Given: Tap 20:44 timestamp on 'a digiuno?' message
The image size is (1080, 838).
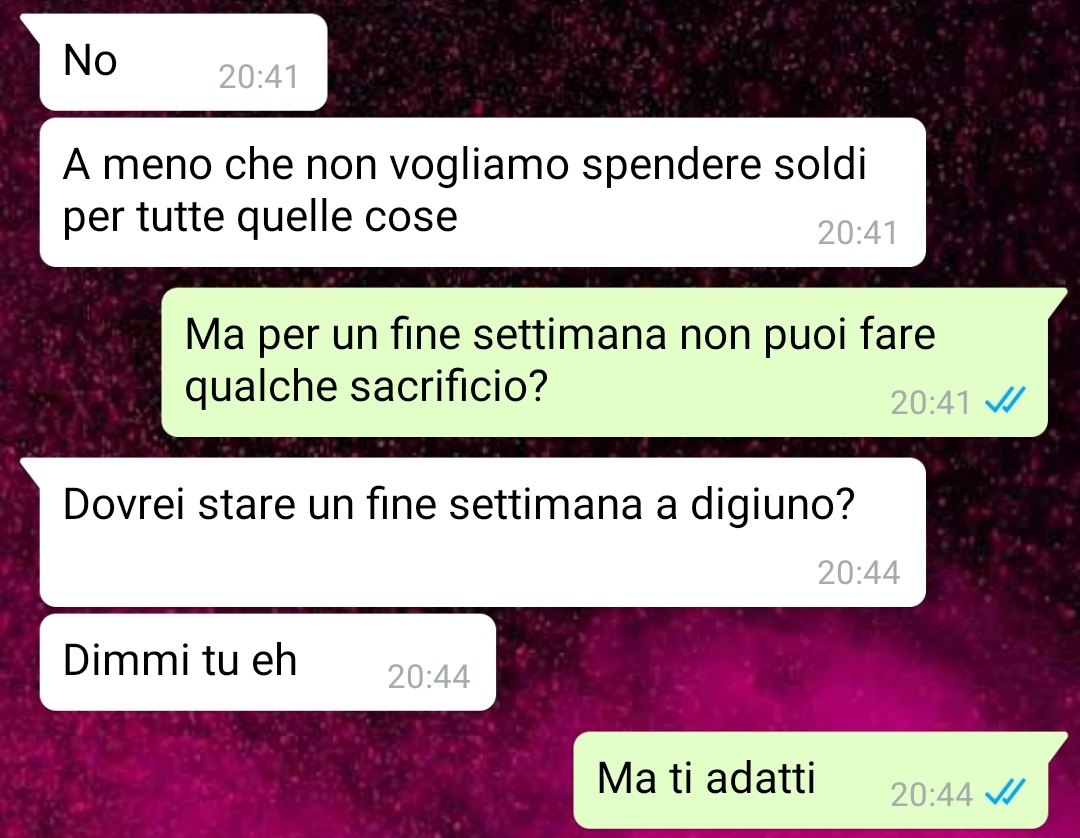Looking at the screenshot, I should tap(858, 572).
